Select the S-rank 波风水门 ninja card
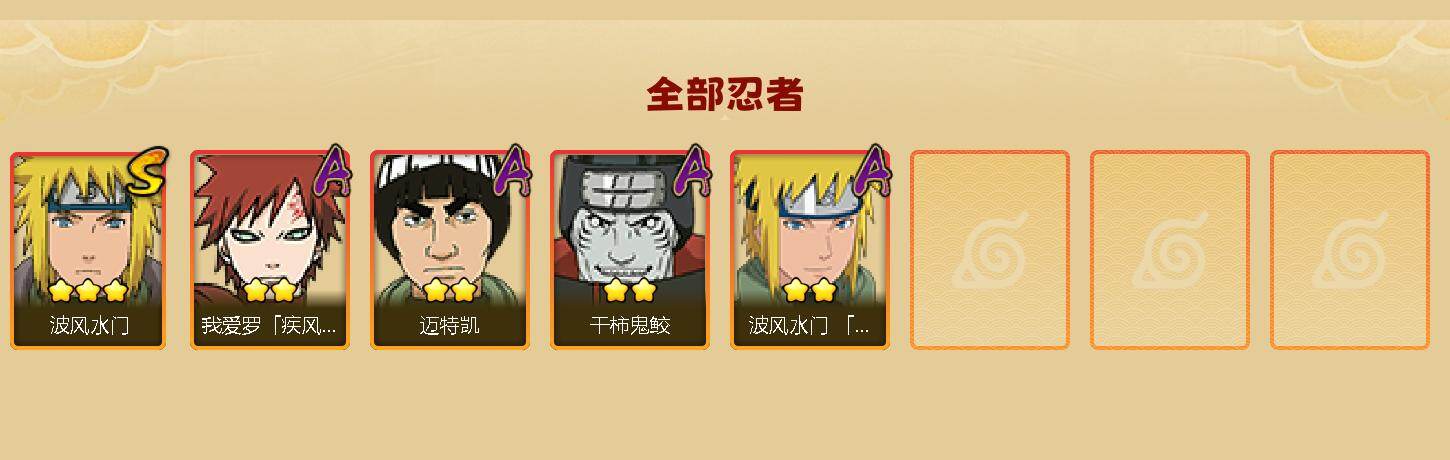Image resolution: width=1450 pixels, height=460 pixels. [x=89, y=249]
